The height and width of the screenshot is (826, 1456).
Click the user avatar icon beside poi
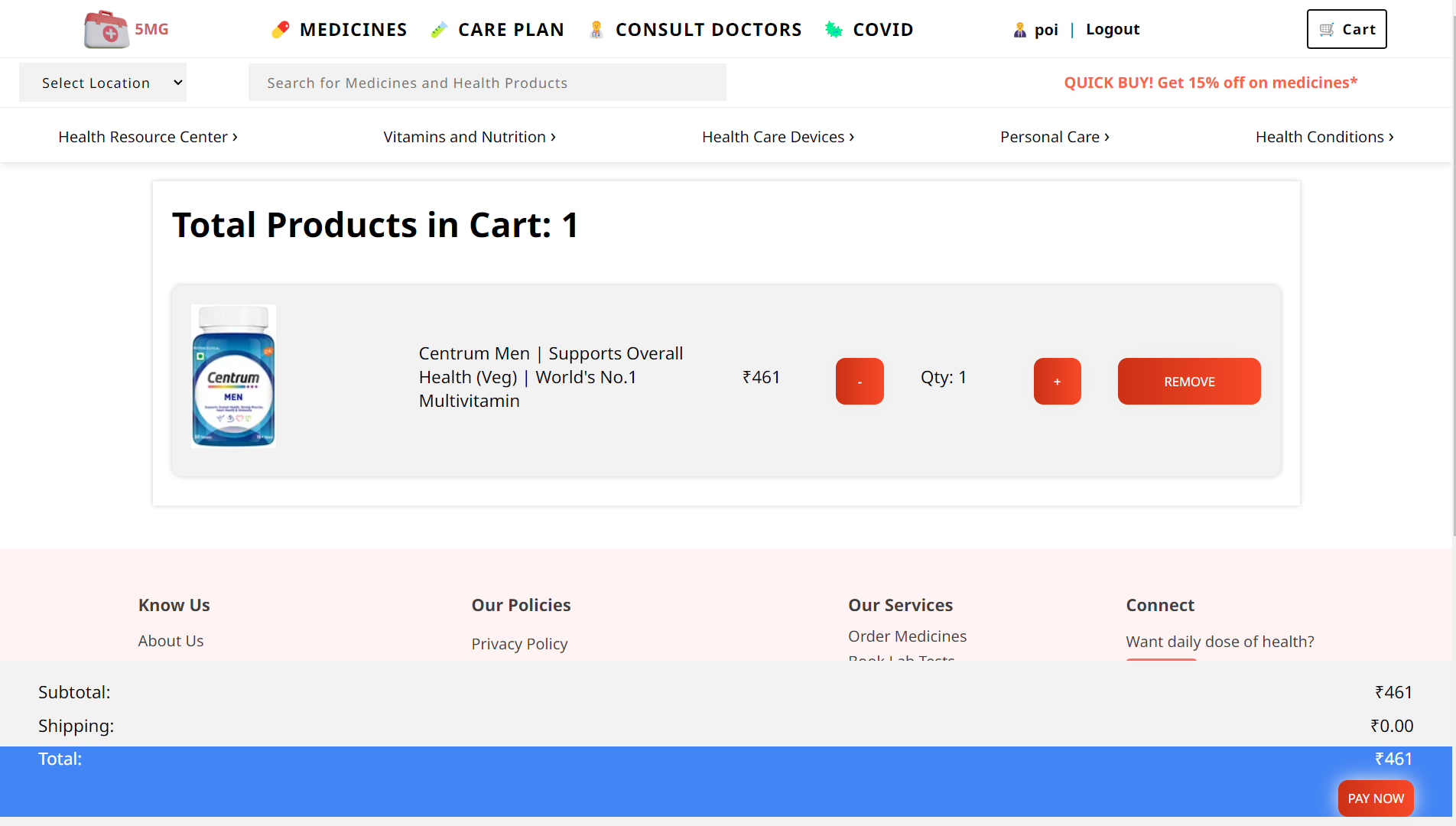click(1019, 30)
